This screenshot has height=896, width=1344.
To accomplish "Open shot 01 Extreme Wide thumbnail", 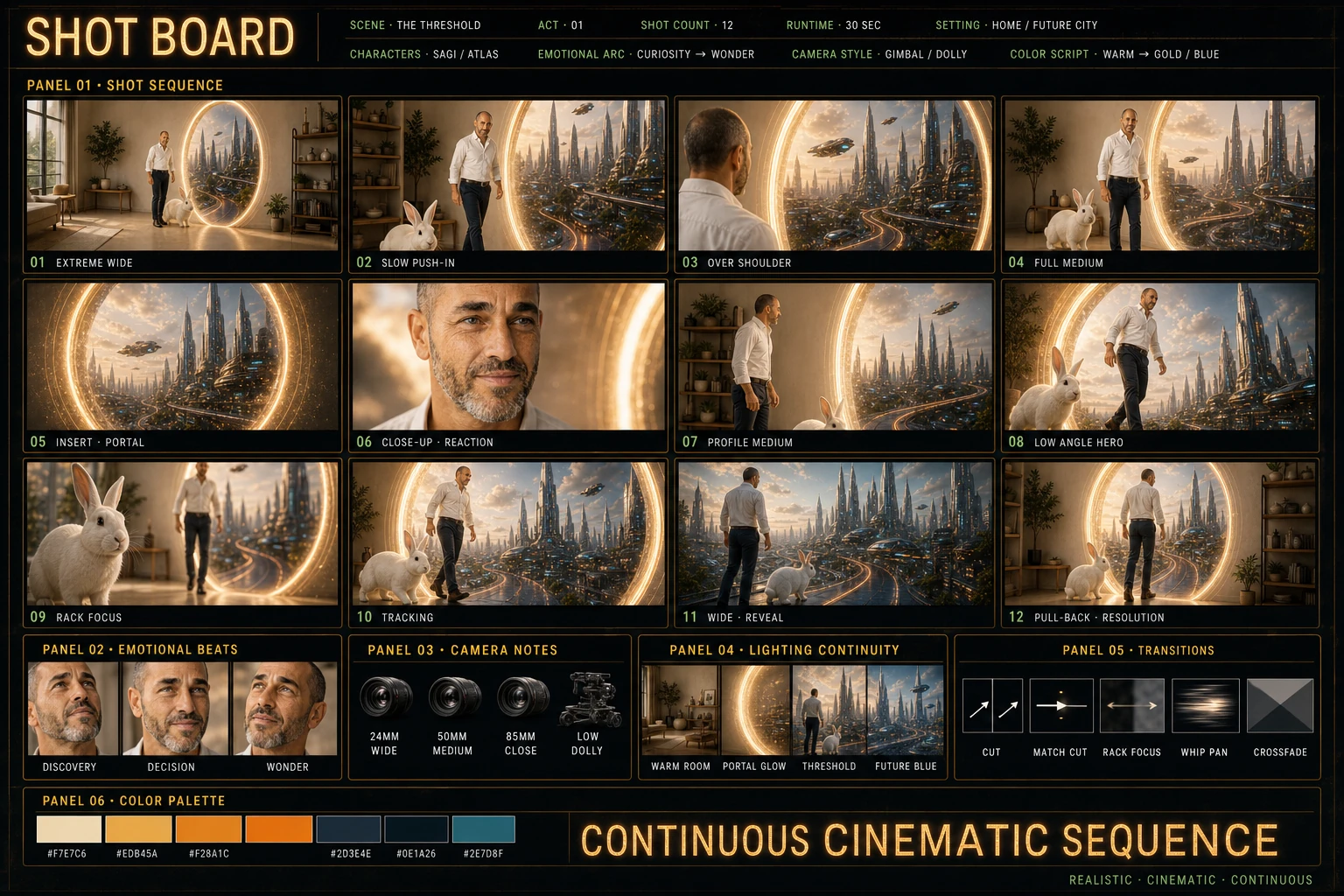I will point(182,176).
